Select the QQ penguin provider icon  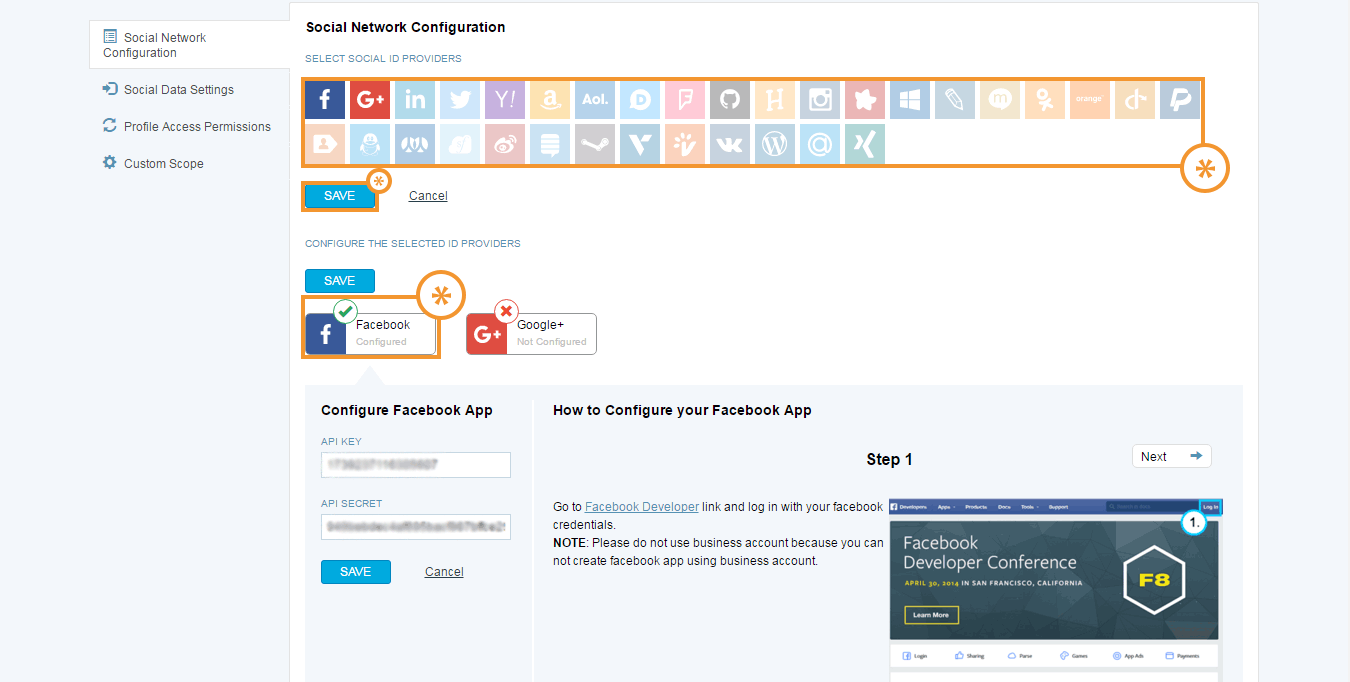point(370,144)
